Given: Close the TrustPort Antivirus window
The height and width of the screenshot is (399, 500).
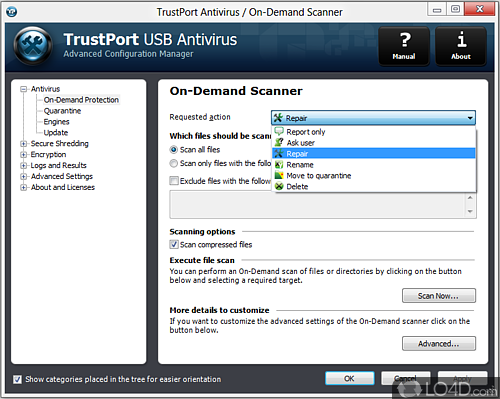Looking at the screenshot, I should click(479, 10).
